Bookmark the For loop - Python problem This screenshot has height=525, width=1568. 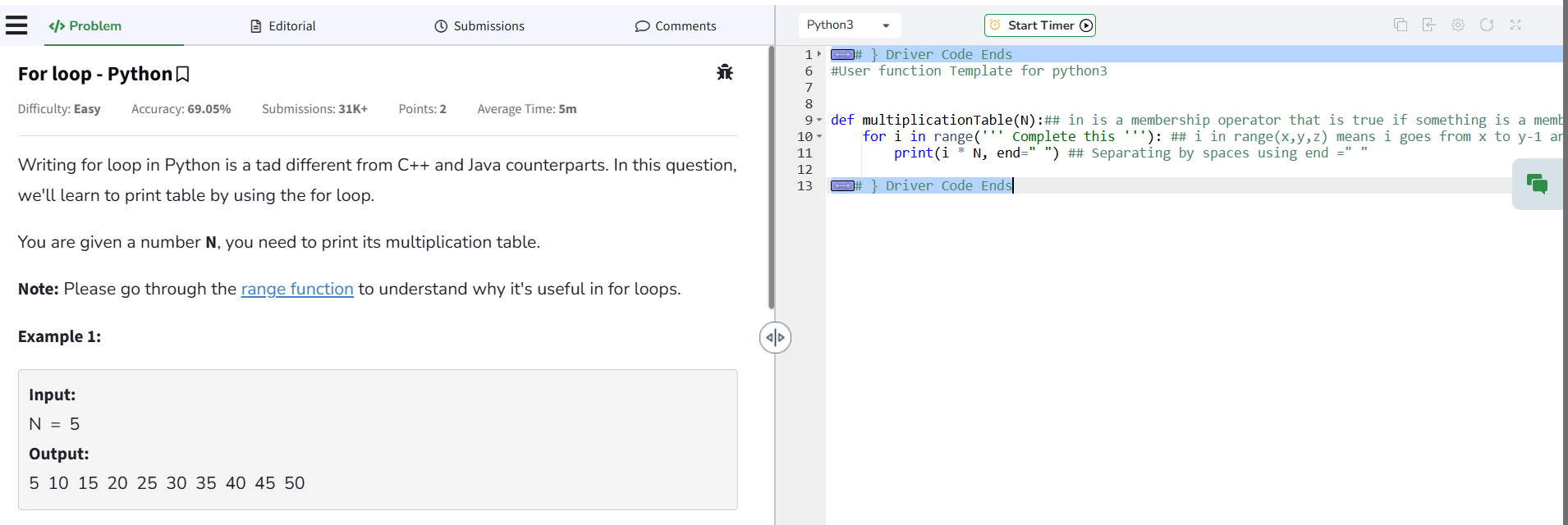(x=183, y=75)
